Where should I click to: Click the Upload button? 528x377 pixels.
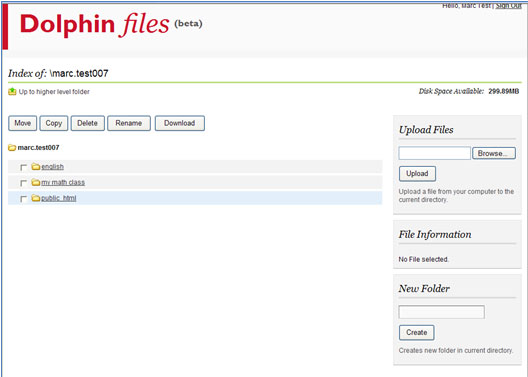(417, 174)
